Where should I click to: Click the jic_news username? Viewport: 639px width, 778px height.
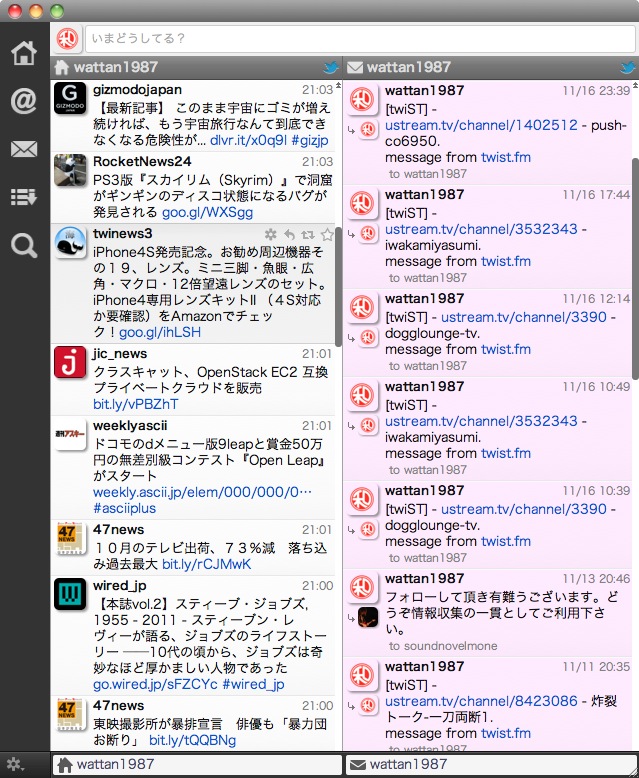click(x=120, y=354)
